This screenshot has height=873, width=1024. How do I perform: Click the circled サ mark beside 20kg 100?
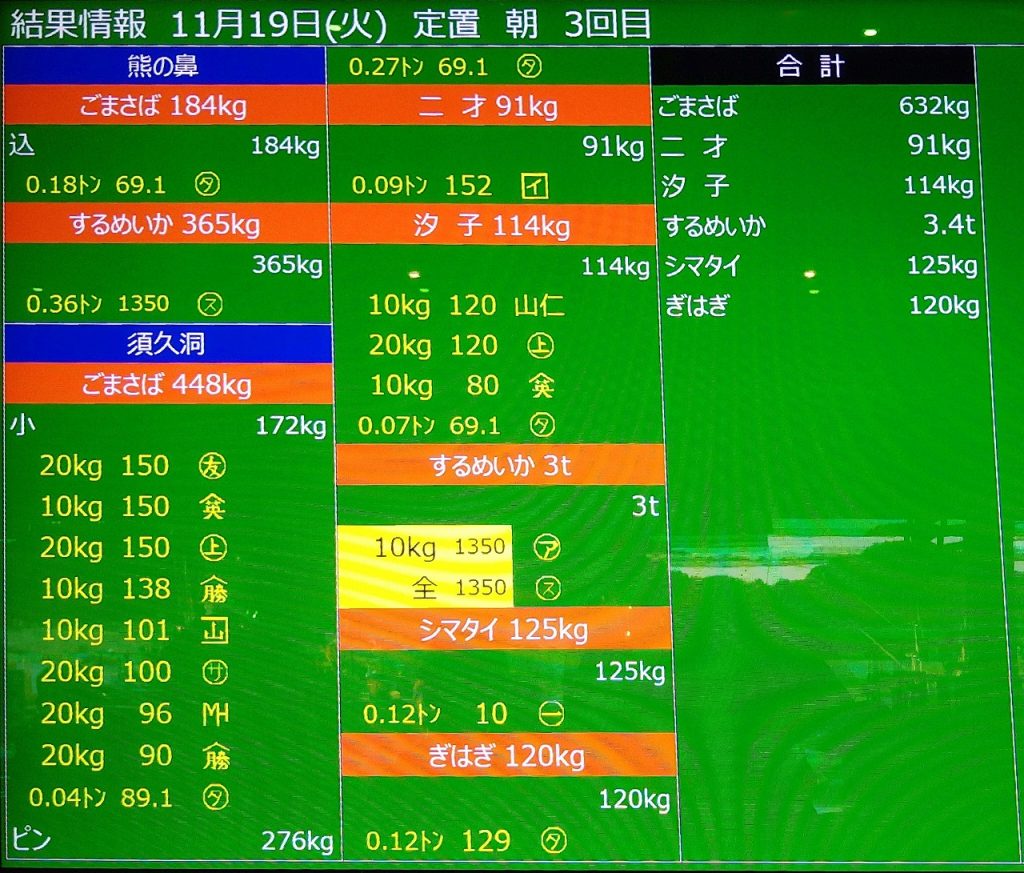[214, 673]
